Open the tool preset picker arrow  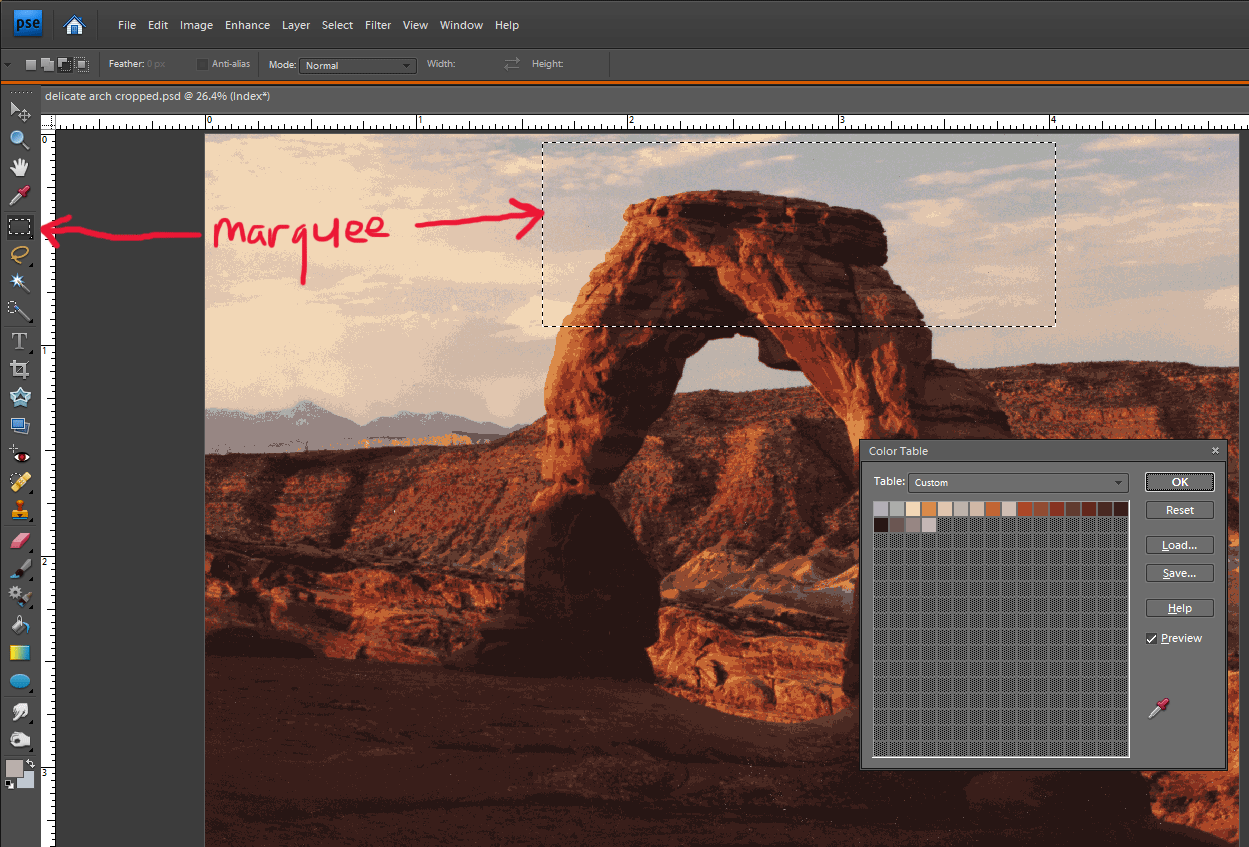(8, 65)
